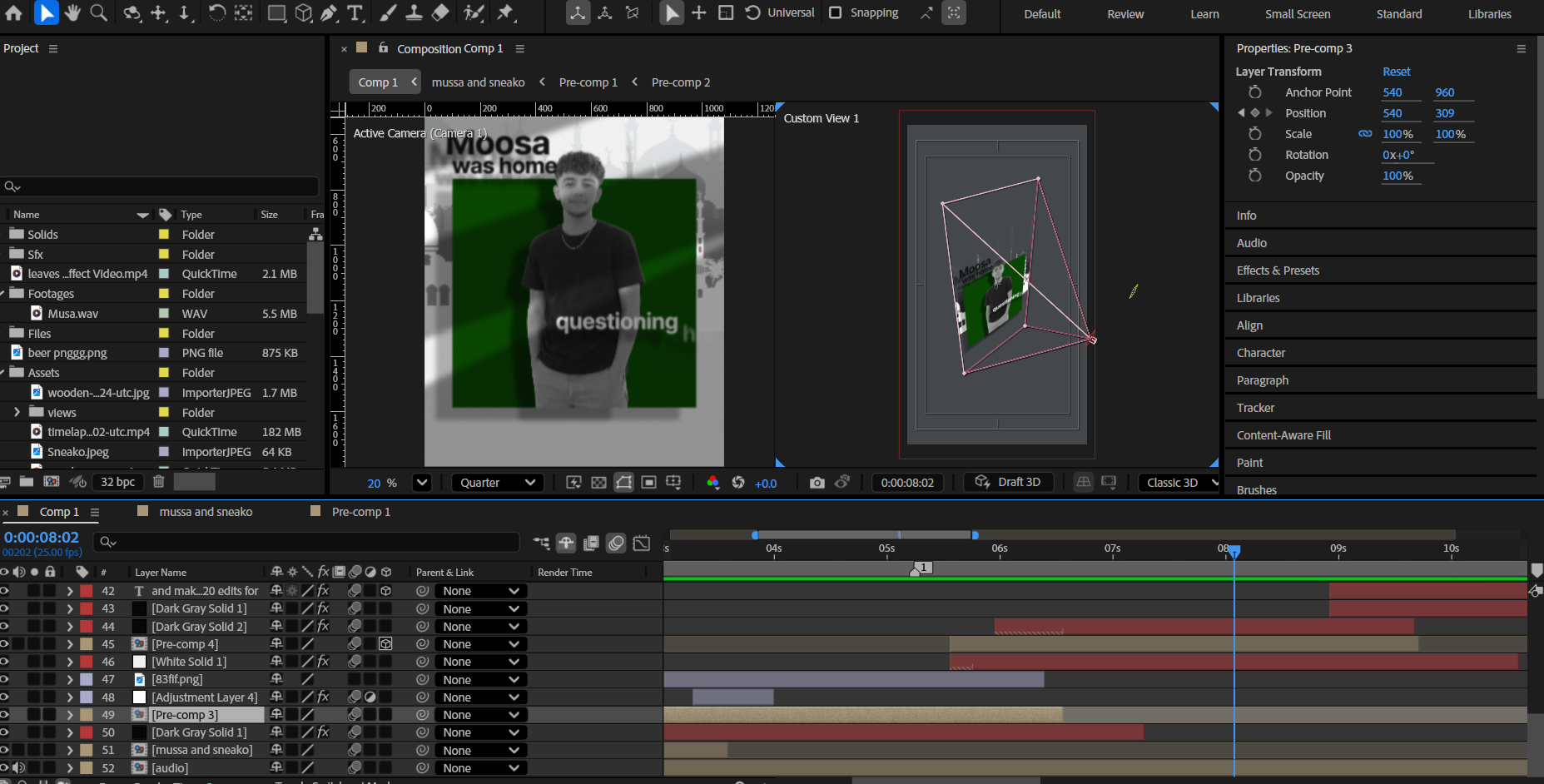Open the Quarter resolution dropdown

click(x=498, y=483)
